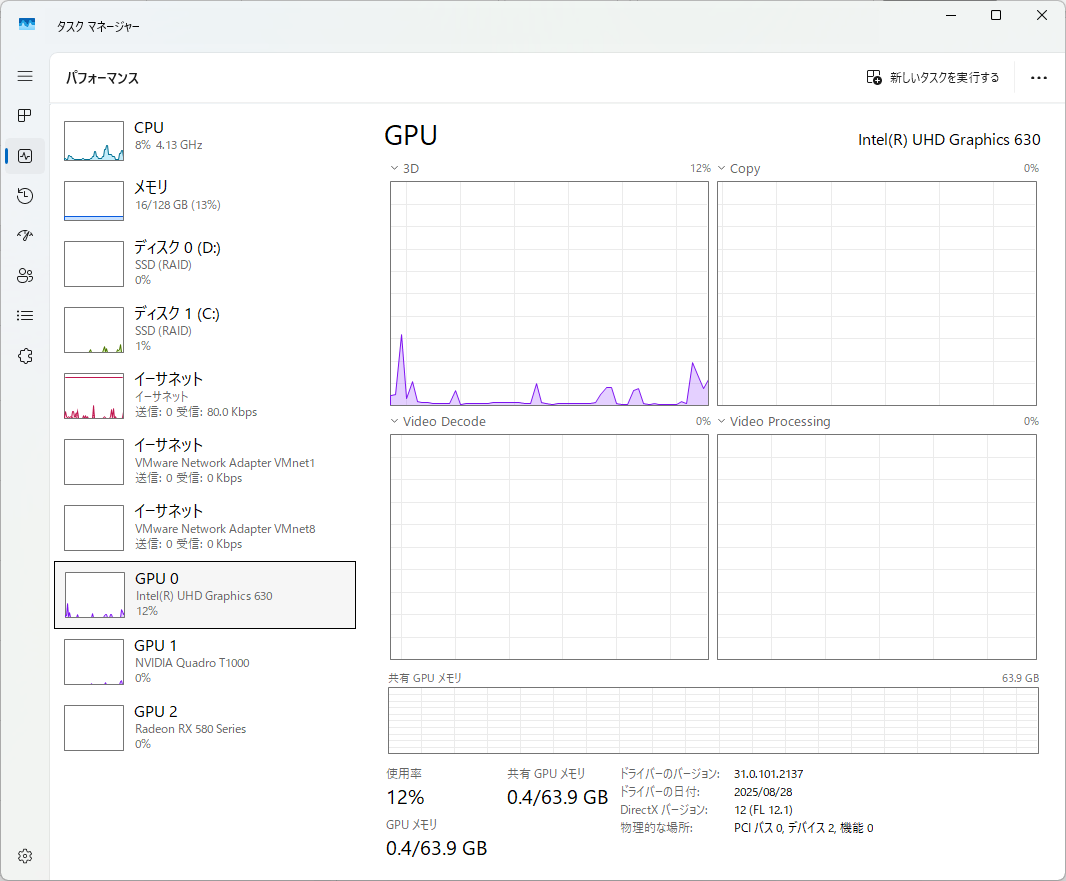Expand the Video Decode engine dropdown
Viewport: 1066px width, 881px height.
(x=394, y=421)
